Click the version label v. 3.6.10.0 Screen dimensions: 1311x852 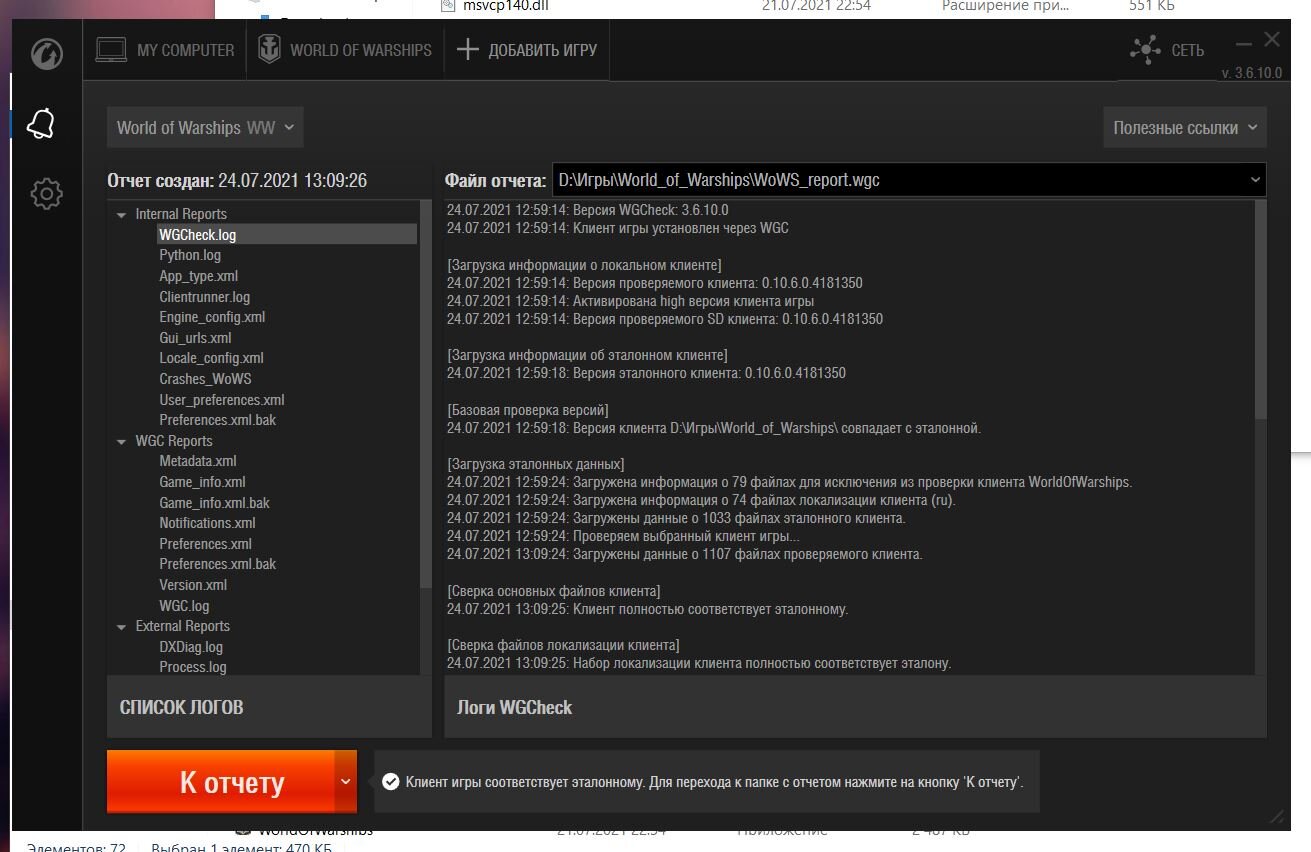[1251, 74]
